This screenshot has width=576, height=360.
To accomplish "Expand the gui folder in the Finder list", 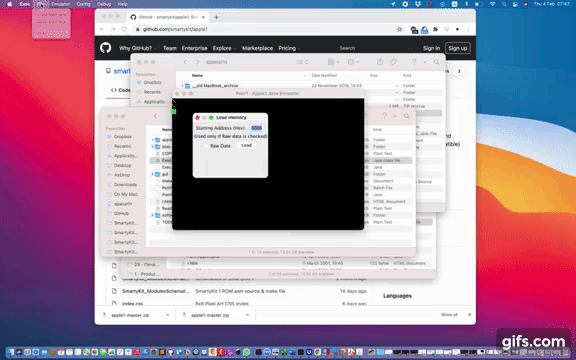I will [152, 174].
